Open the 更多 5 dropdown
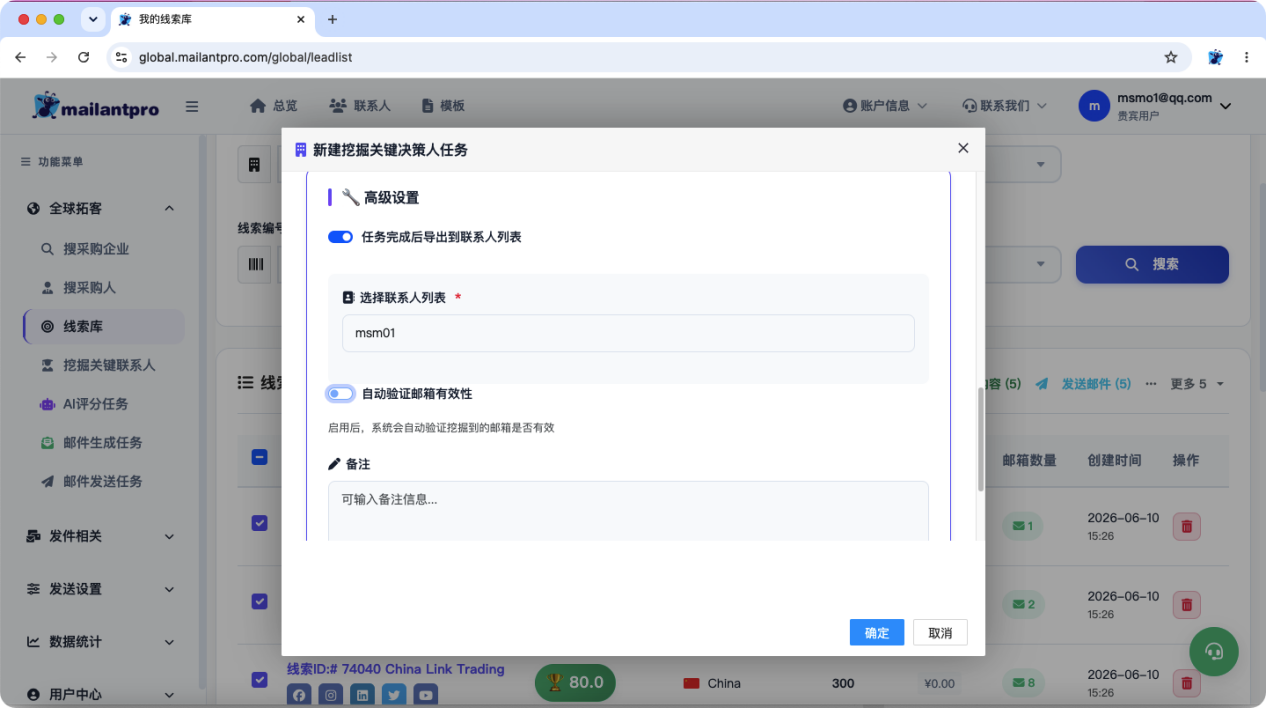The image size is (1266, 708). 1197,384
